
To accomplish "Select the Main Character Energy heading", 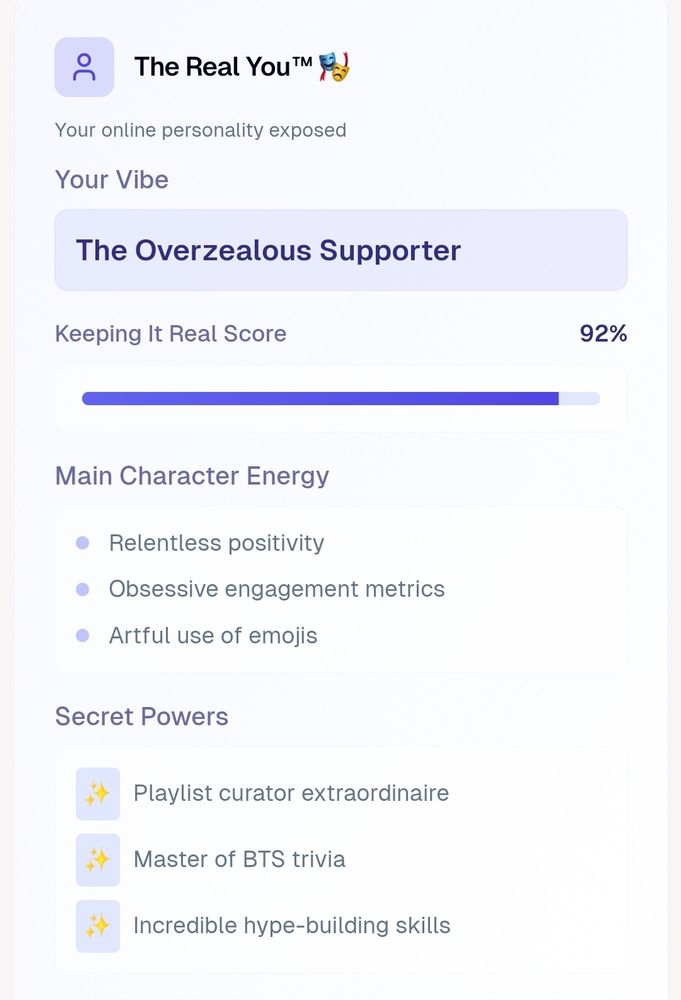I will click(x=192, y=476).
